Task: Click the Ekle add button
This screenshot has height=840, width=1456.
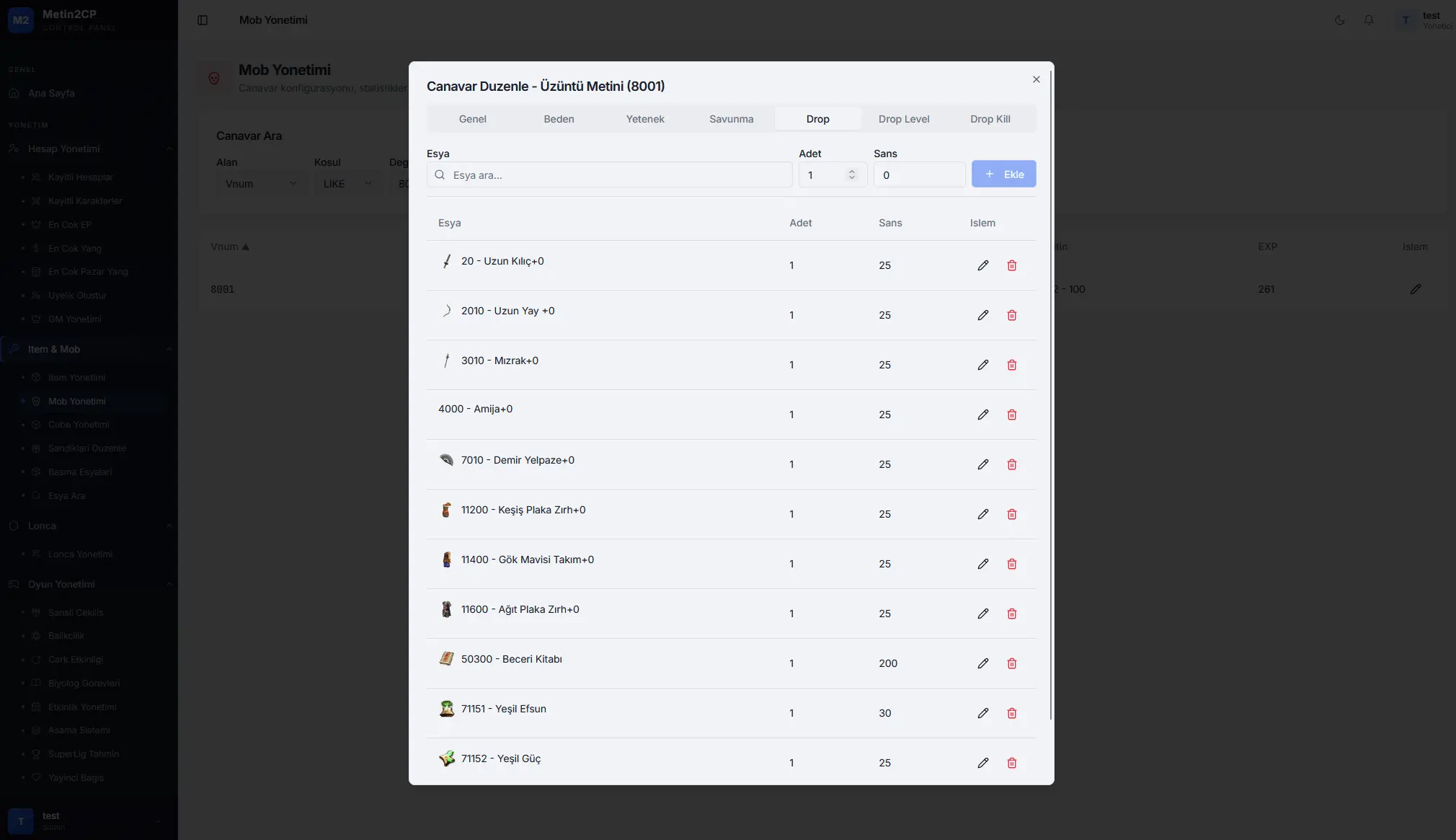Action: [x=1003, y=174]
